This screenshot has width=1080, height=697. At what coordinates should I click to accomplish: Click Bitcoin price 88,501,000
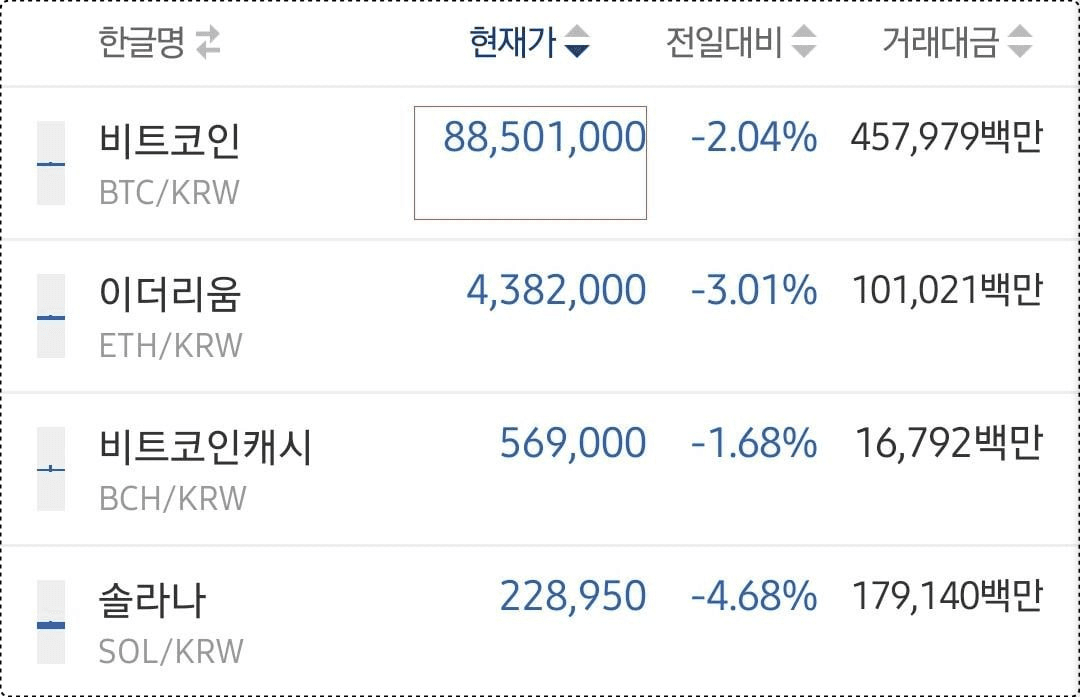tap(544, 137)
